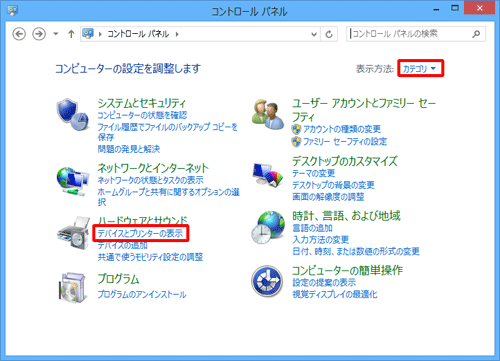Open the Clock, Language and Region icon

point(268,227)
